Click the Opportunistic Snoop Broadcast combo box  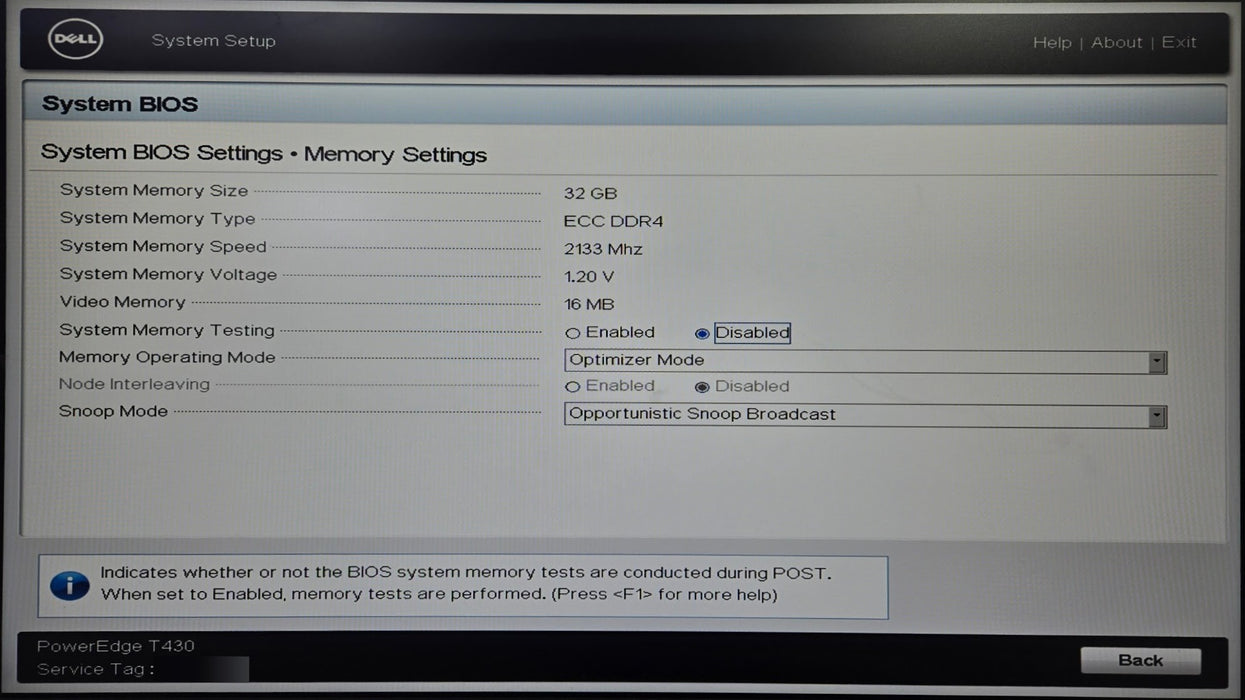pos(865,416)
